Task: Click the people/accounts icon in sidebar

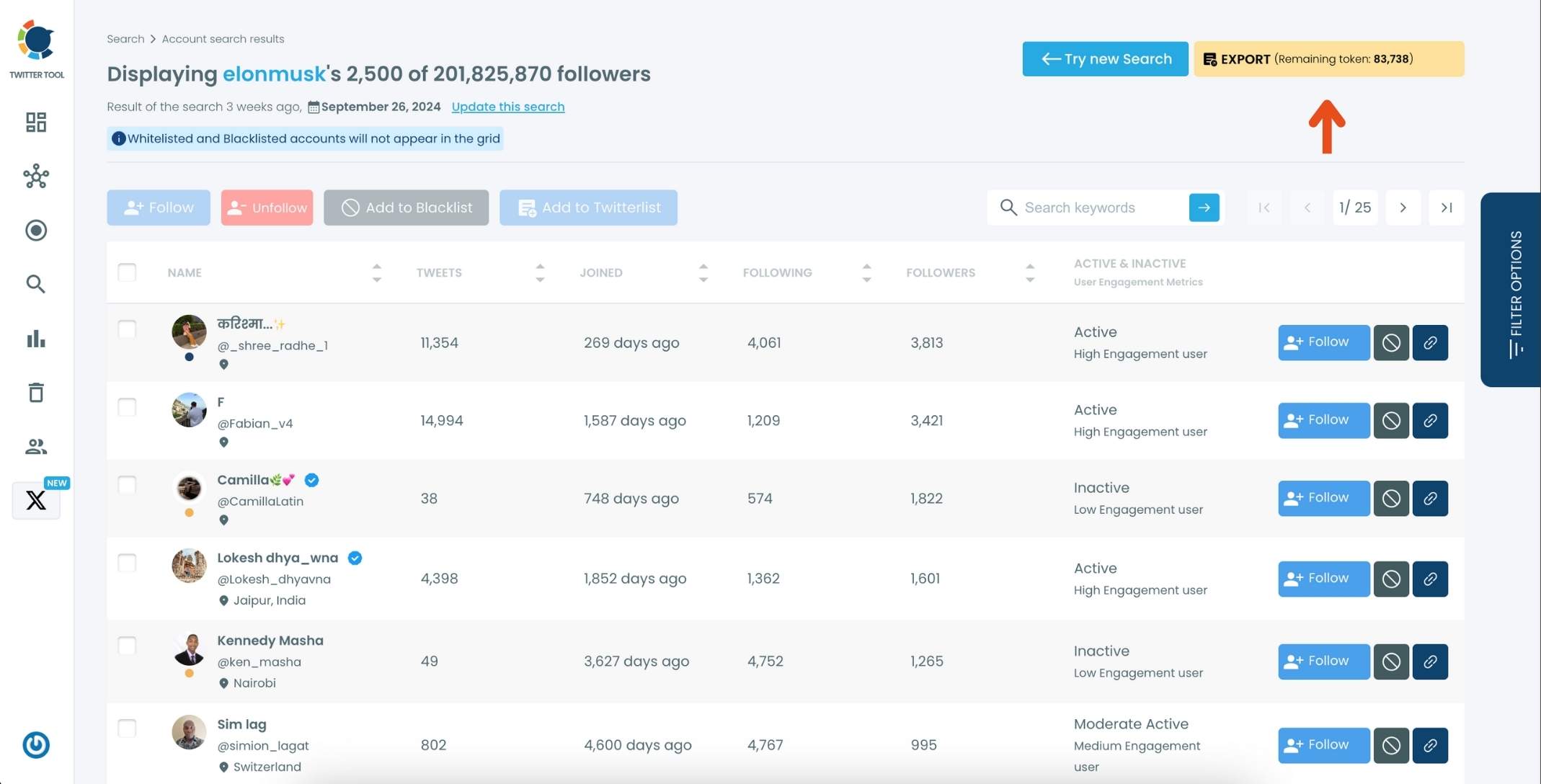Action: (x=36, y=447)
